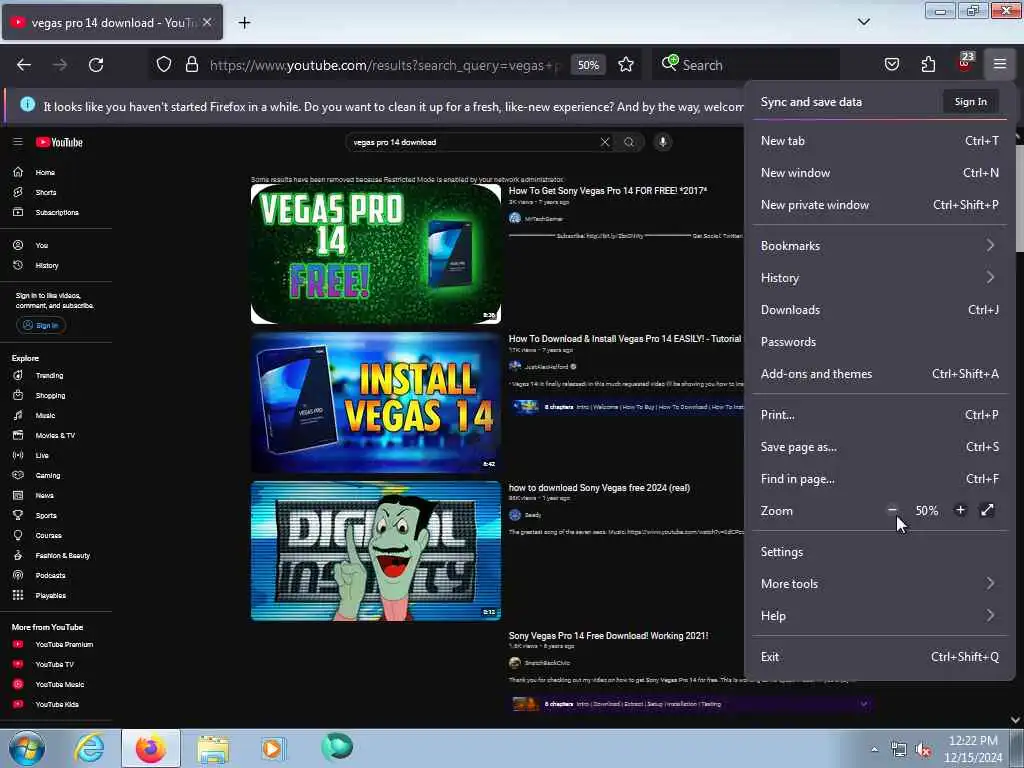Expand the Bookmarks submenu

pyautogui.click(x=879, y=246)
